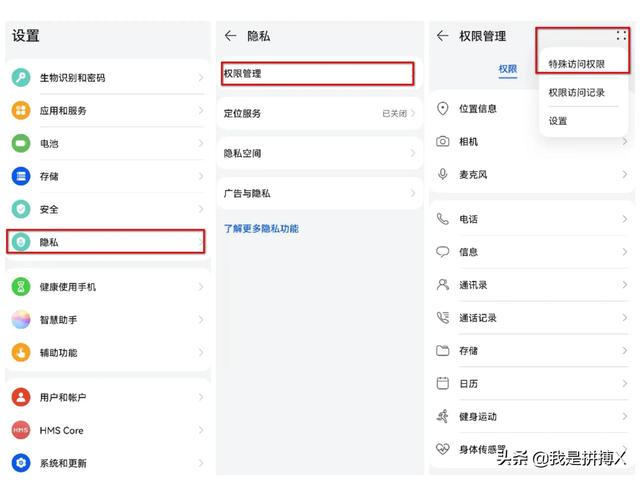Viewport: 640px width, 480px height.
Task: Tap the 用户和帐户 label
Action: click(x=63, y=398)
